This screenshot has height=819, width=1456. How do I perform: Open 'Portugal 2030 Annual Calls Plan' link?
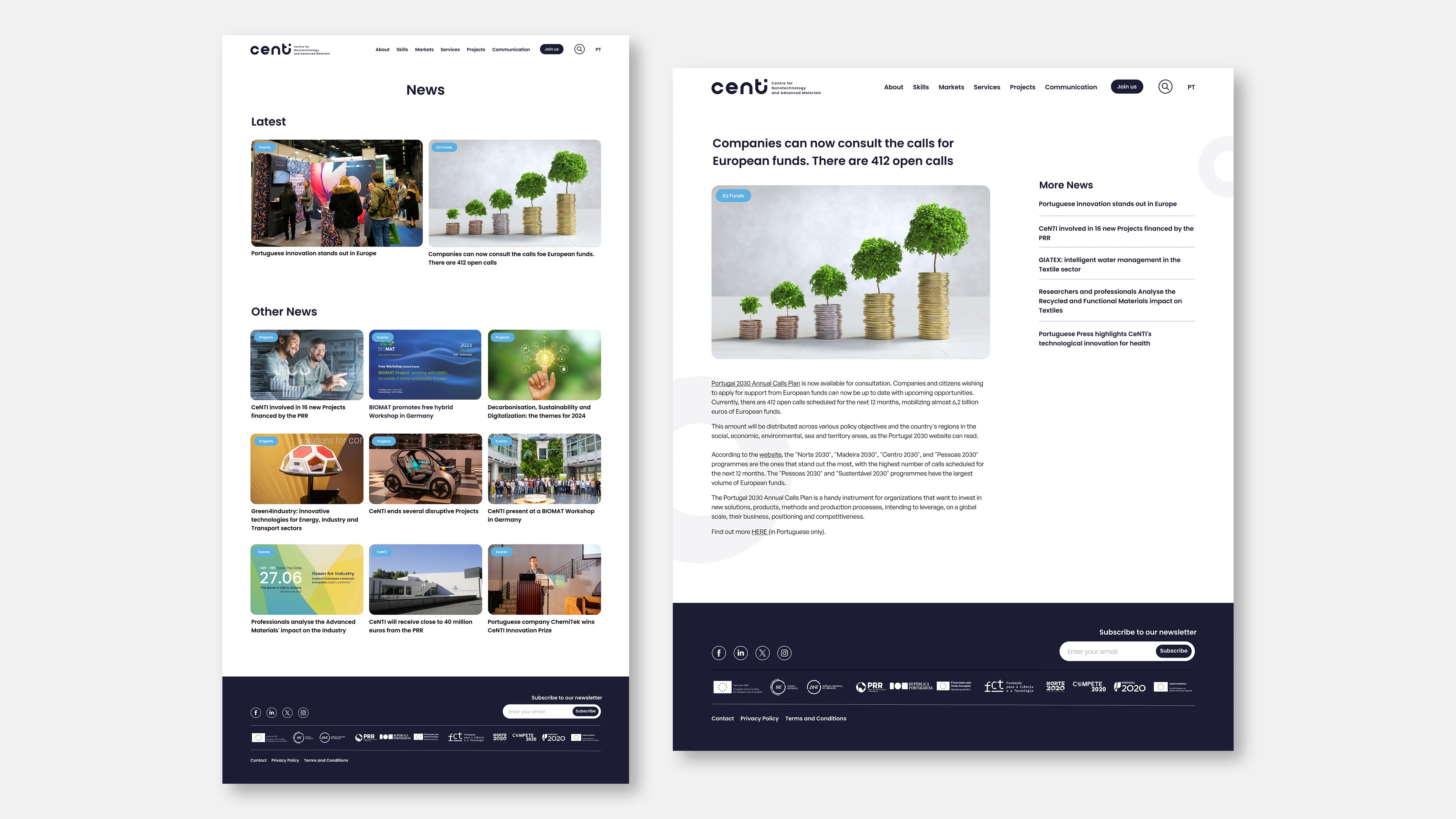[755, 383]
